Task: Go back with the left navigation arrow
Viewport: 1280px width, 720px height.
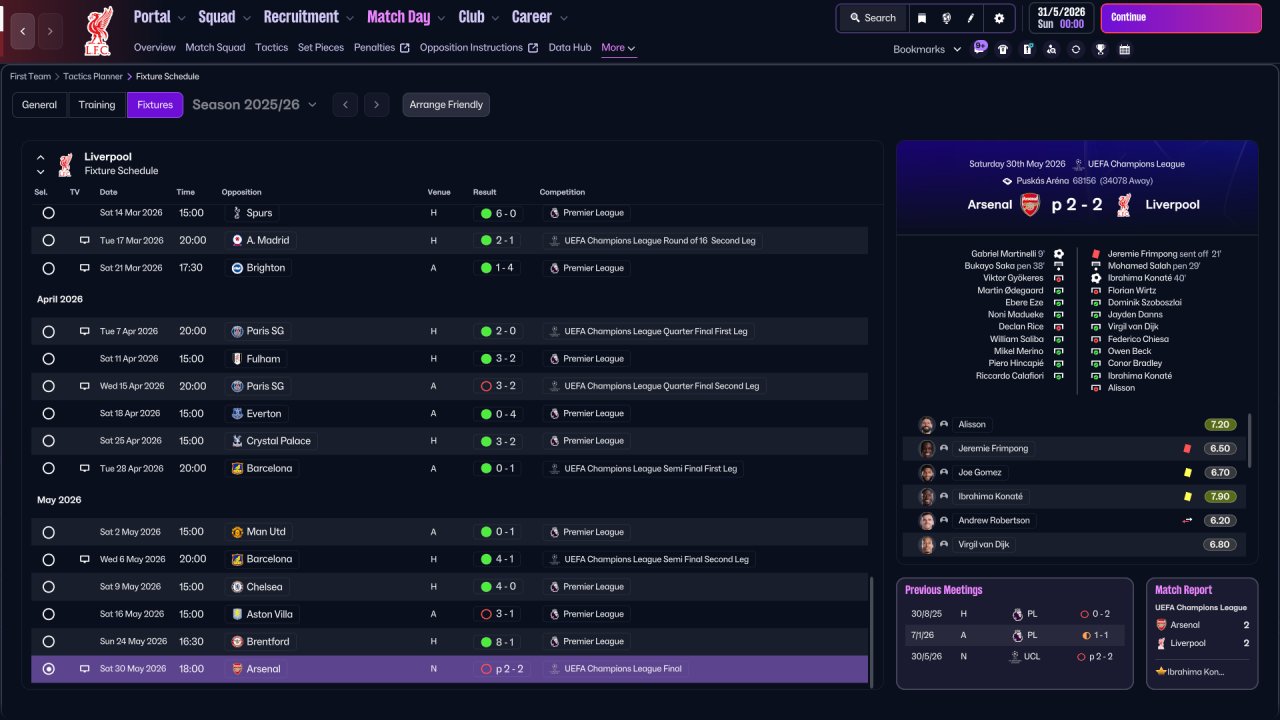Action: pyautogui.click(x=23, y=31)
